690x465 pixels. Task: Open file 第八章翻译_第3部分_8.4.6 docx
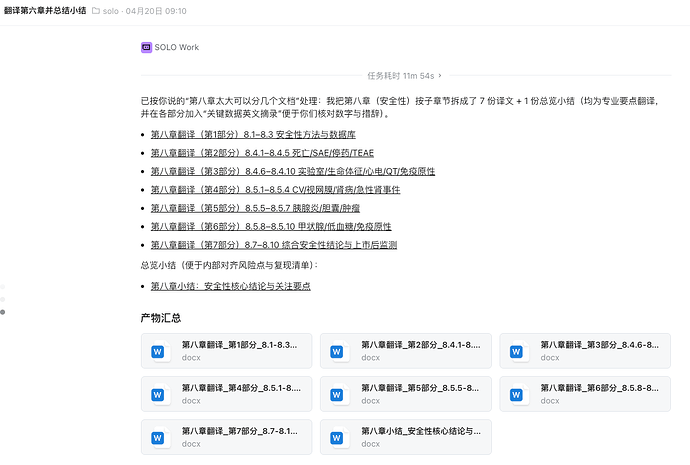585,351
